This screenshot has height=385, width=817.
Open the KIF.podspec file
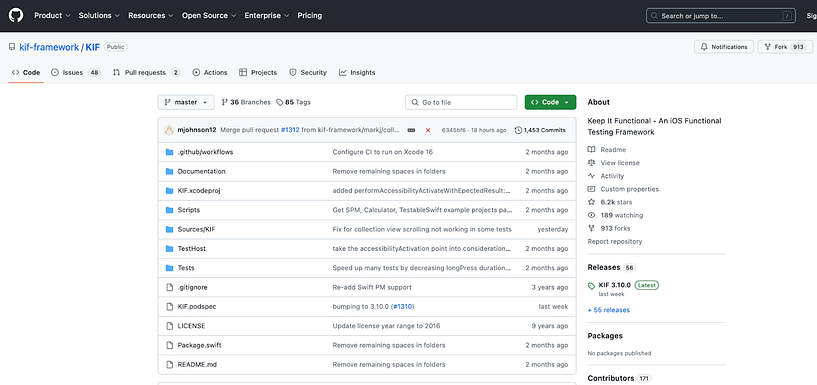tap(197, 306)
